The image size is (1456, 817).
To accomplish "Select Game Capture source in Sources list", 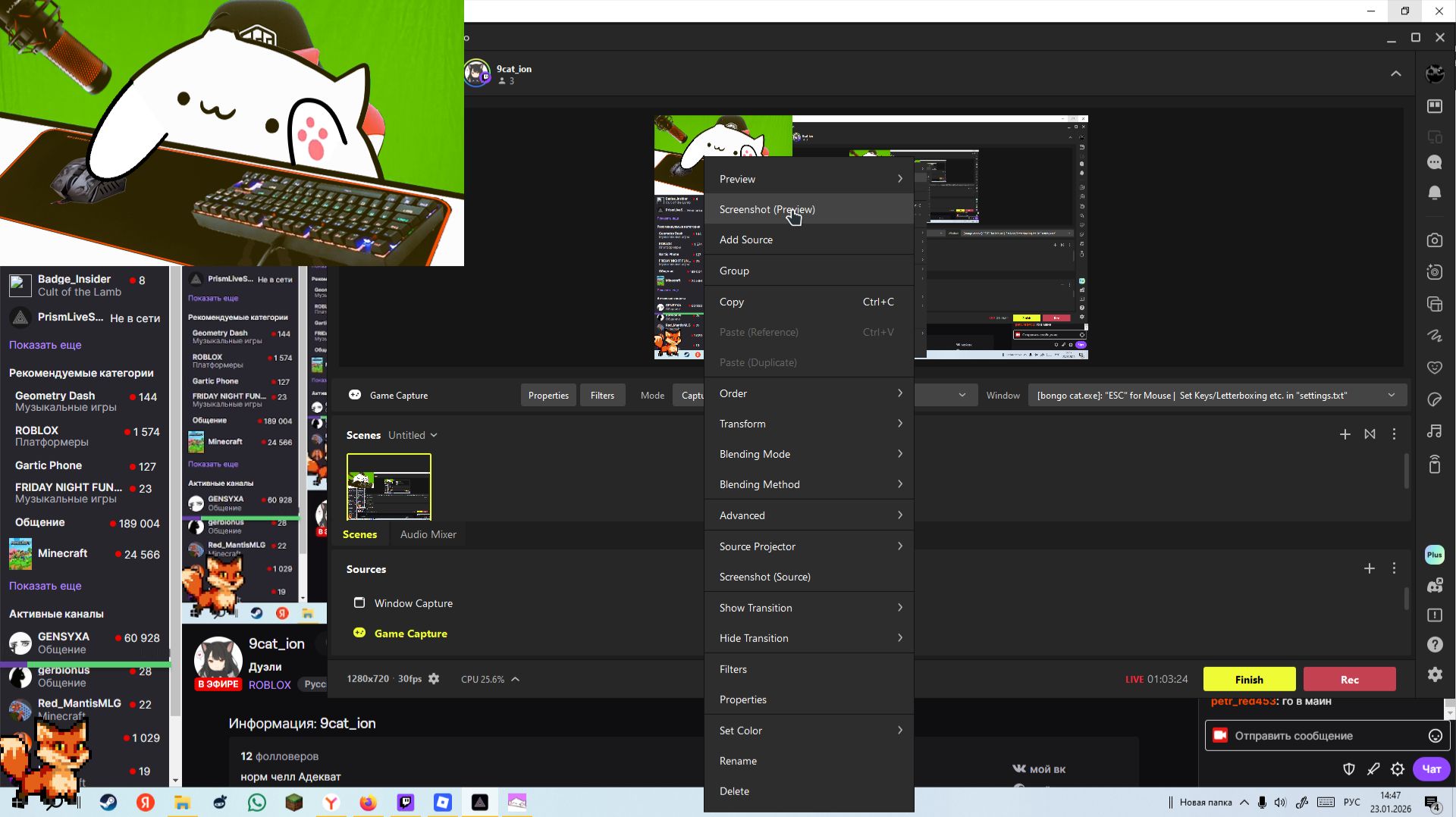I will 411,634.
